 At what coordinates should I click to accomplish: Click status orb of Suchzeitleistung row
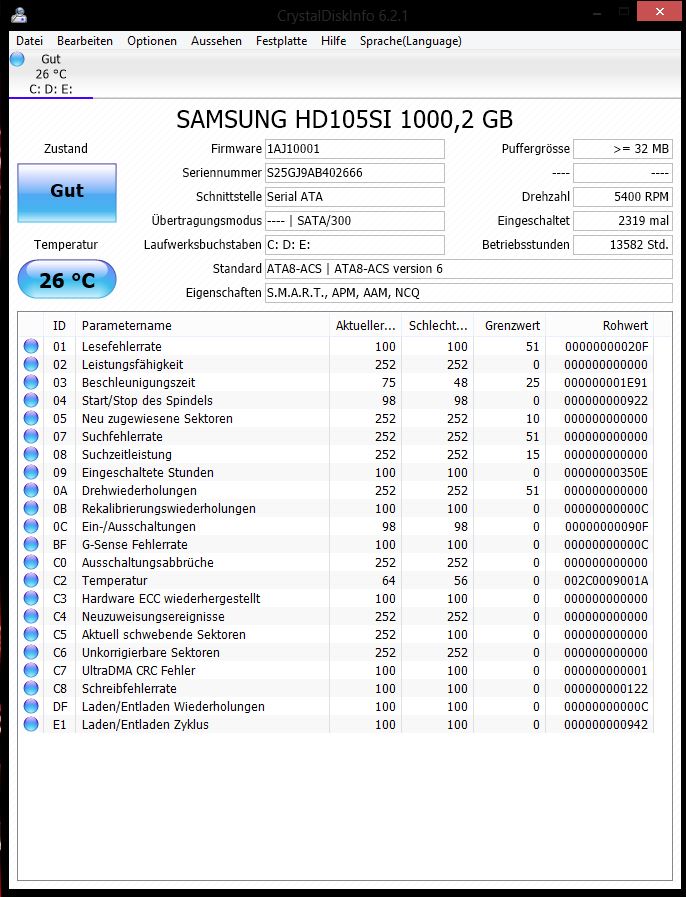point(31,454)
